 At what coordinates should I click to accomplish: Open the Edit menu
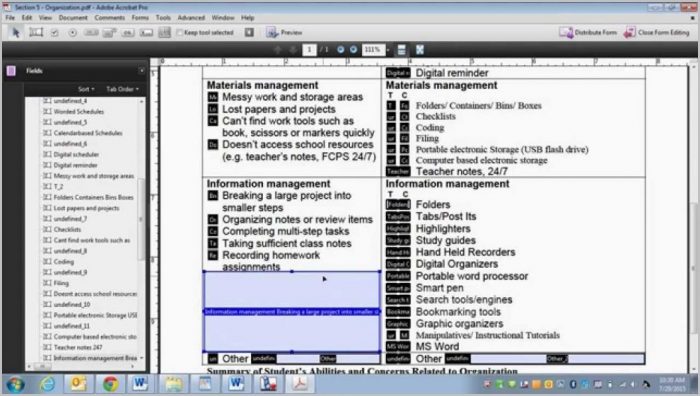pyautogui.click(x=27, y=18)
